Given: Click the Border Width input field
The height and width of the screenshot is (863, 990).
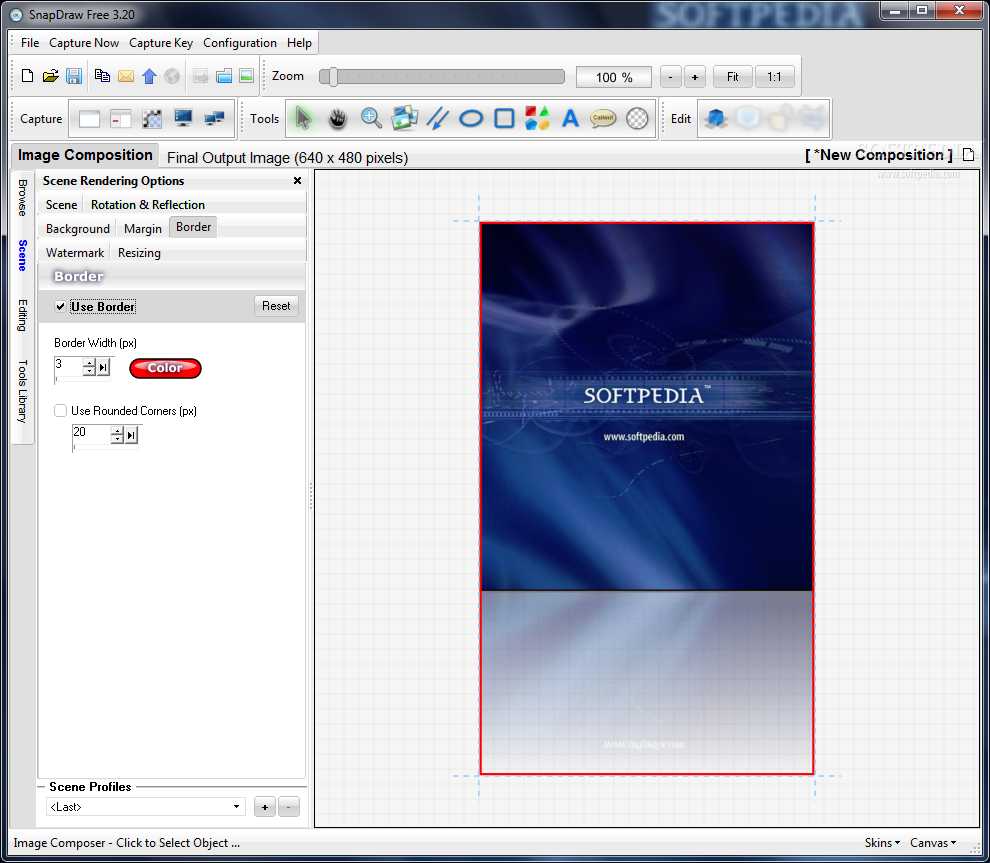Looking at the screenshot, I should click(x=68, y=366).
